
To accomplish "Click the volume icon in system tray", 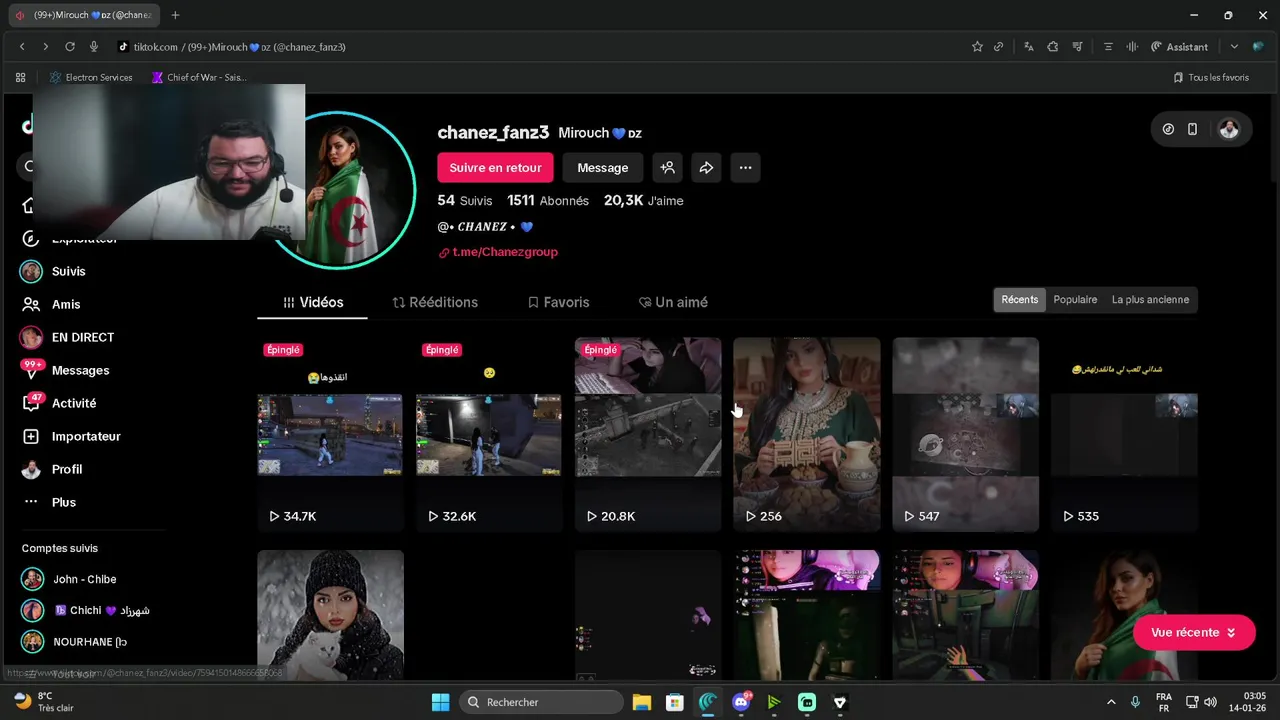I will tap(1211, 702).
